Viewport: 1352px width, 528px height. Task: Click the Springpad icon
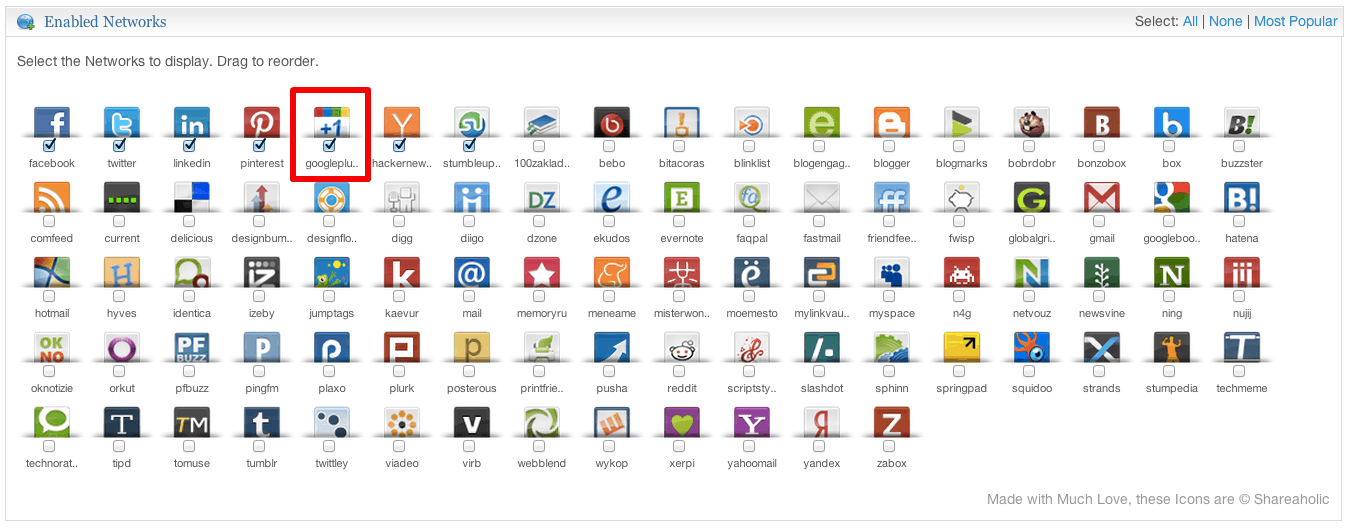962,349
